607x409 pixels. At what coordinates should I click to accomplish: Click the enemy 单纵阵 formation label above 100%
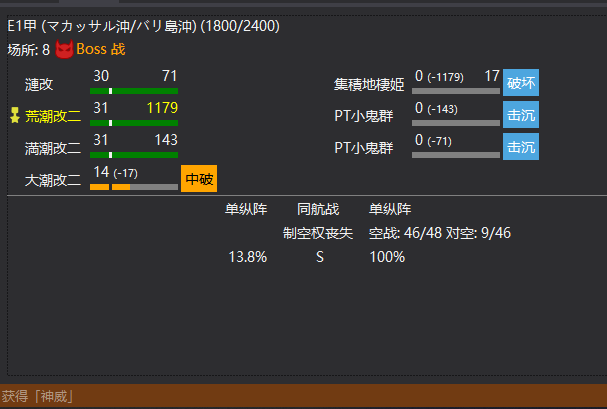pyautogui.click(x=390, y=209)
